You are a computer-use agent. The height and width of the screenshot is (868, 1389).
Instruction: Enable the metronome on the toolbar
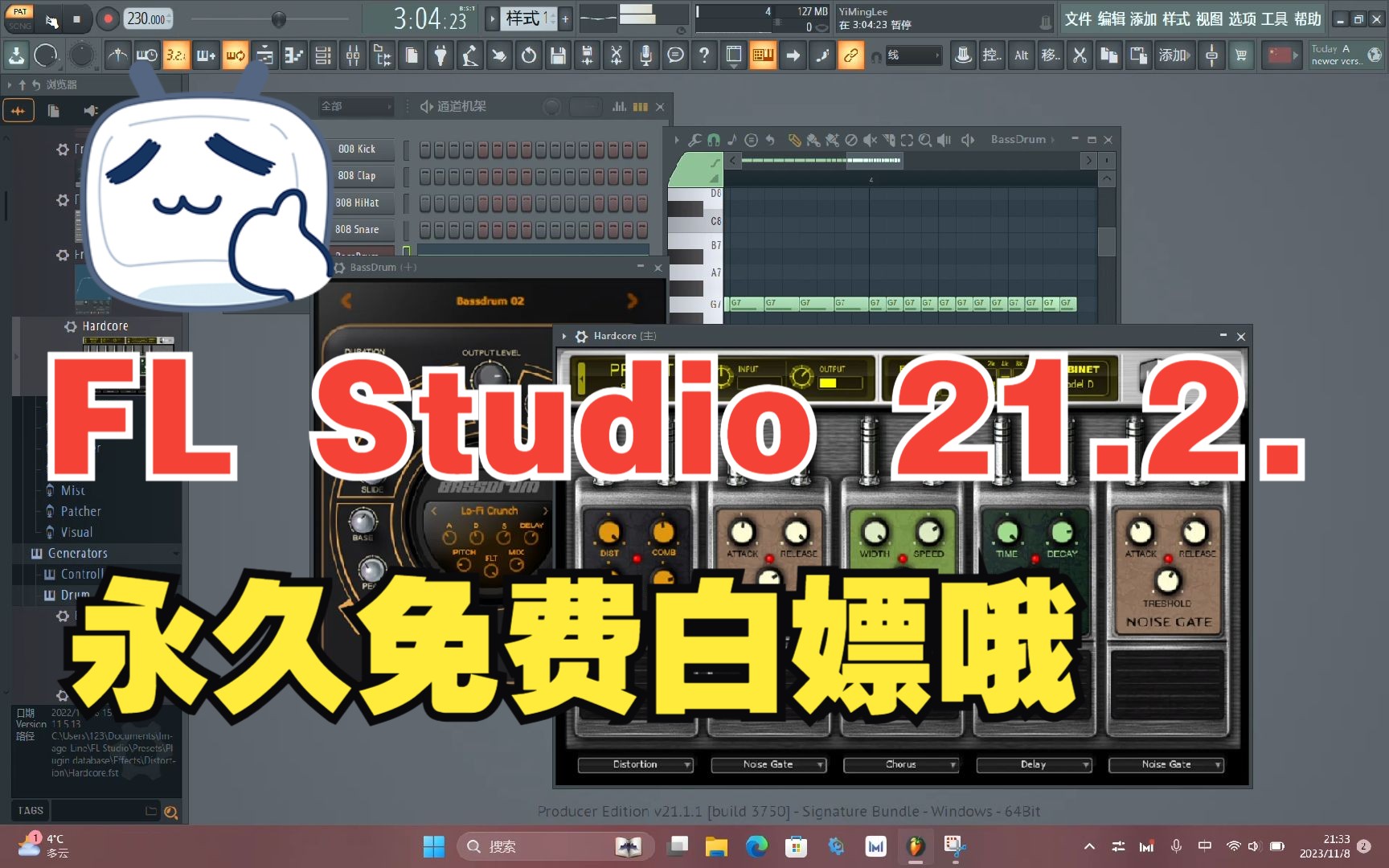click(x=119, y=55)
